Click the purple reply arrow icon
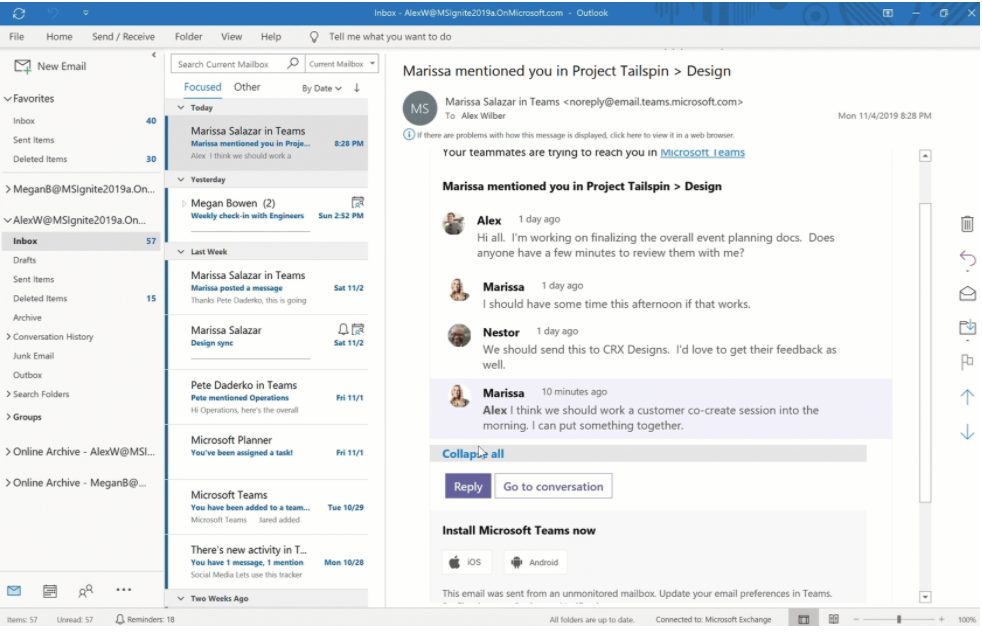 (967, 260)
